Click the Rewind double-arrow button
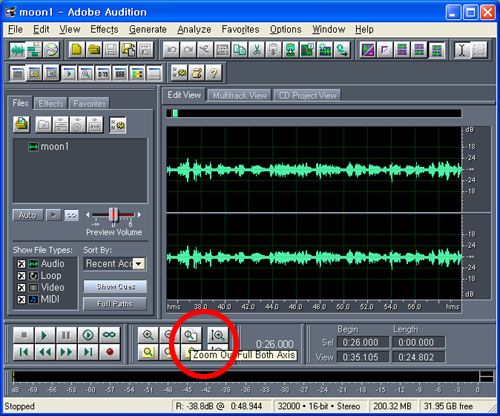 click(x=44, y=352)
